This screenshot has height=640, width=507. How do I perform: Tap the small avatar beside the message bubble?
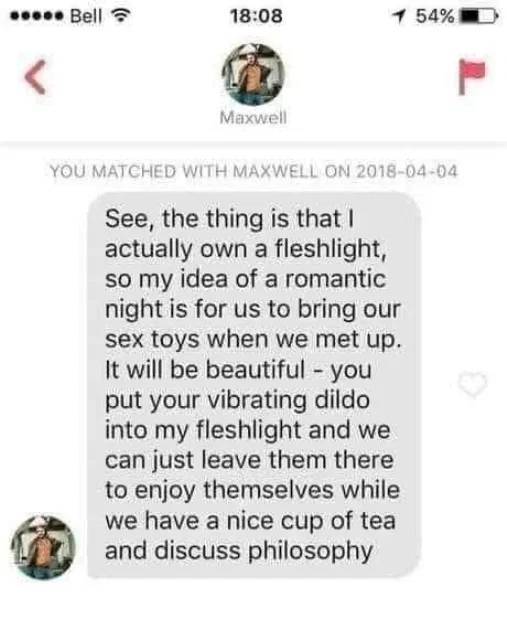pos(43,547)
